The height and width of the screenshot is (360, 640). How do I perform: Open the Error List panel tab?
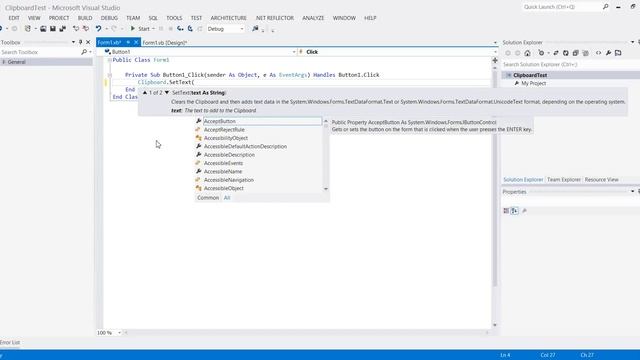tap(10, 342)
